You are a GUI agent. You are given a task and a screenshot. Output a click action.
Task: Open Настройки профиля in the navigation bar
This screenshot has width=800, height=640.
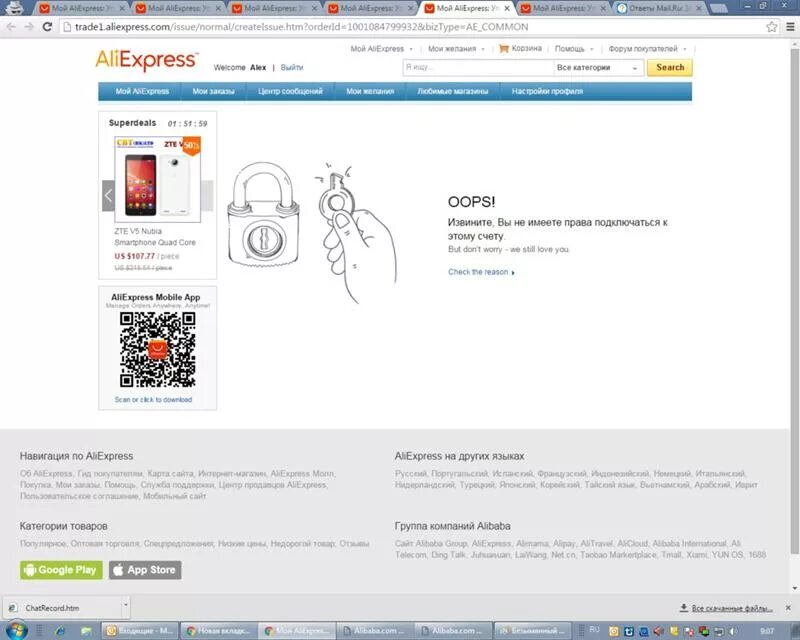(x=547, y=91)
